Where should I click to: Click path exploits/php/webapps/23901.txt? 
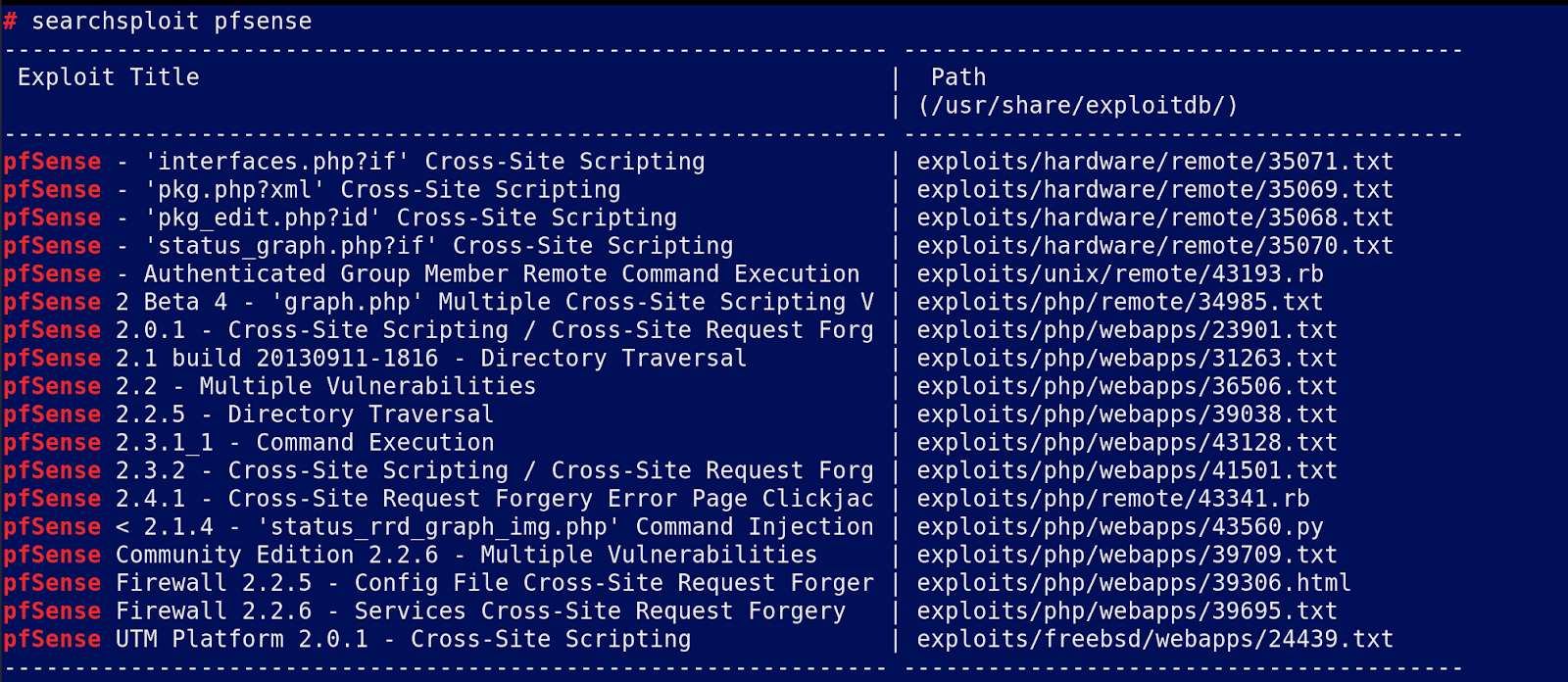point(1127,330)
